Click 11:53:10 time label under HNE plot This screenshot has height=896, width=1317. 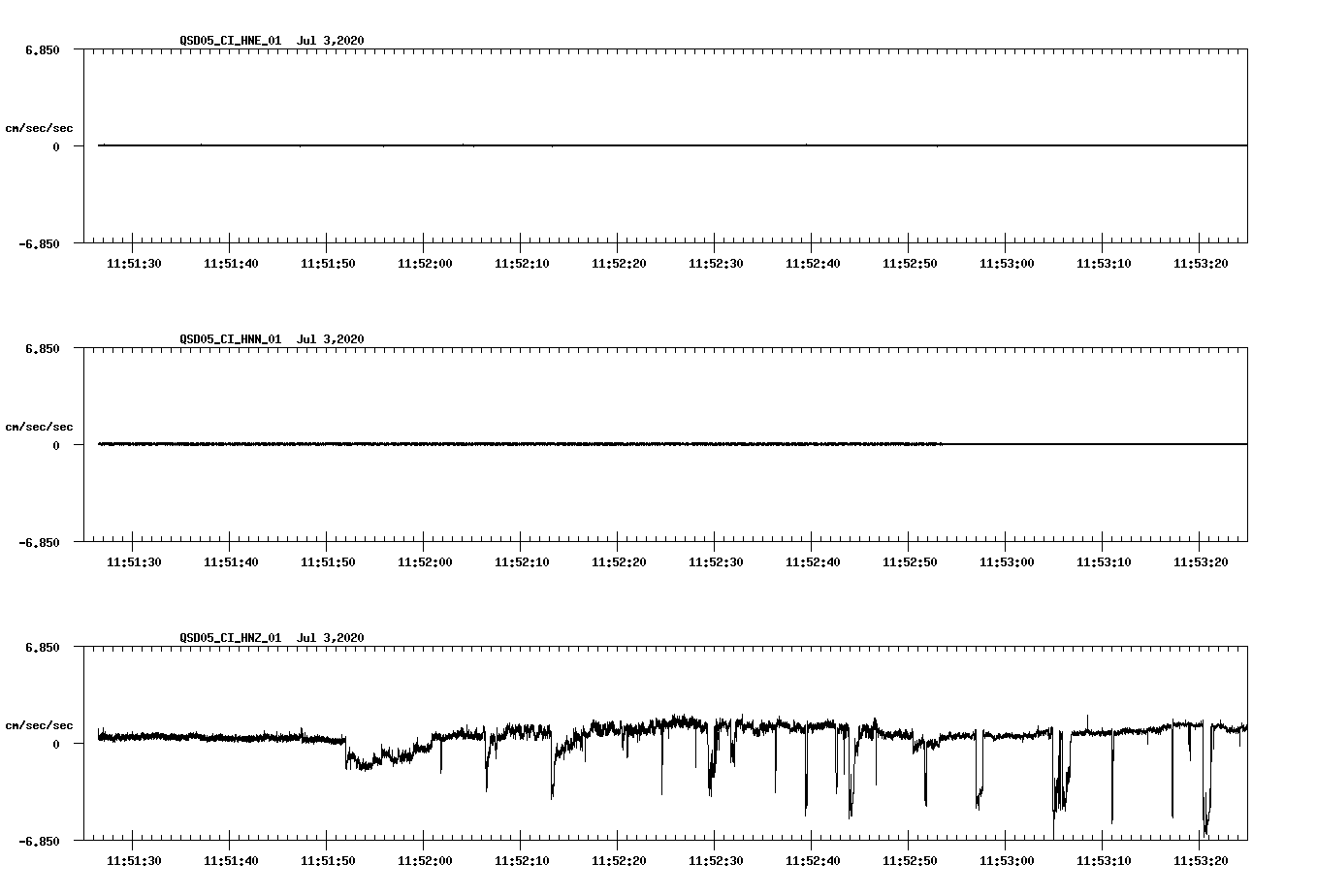click(x=1104, y=264)
